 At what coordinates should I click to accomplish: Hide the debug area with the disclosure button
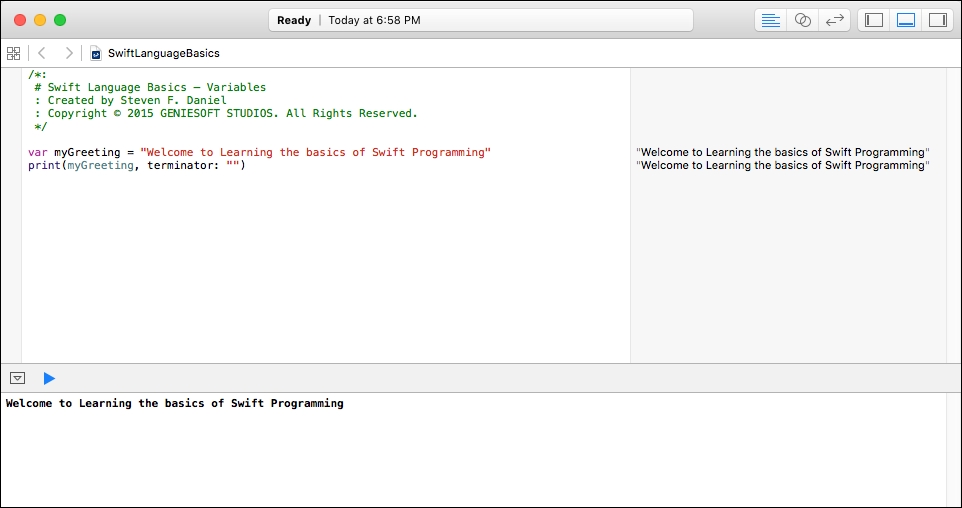[x=18, y=378]
